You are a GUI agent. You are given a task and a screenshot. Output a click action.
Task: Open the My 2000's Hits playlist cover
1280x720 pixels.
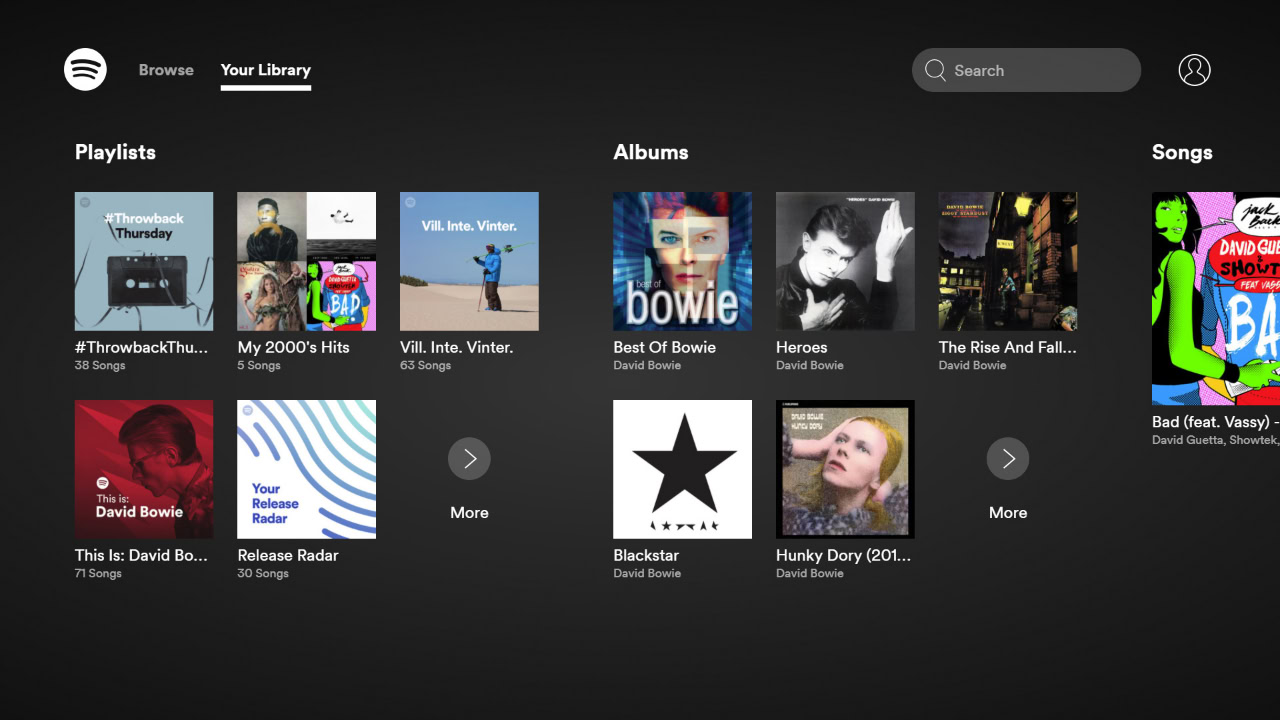click(x=307, y=261)
